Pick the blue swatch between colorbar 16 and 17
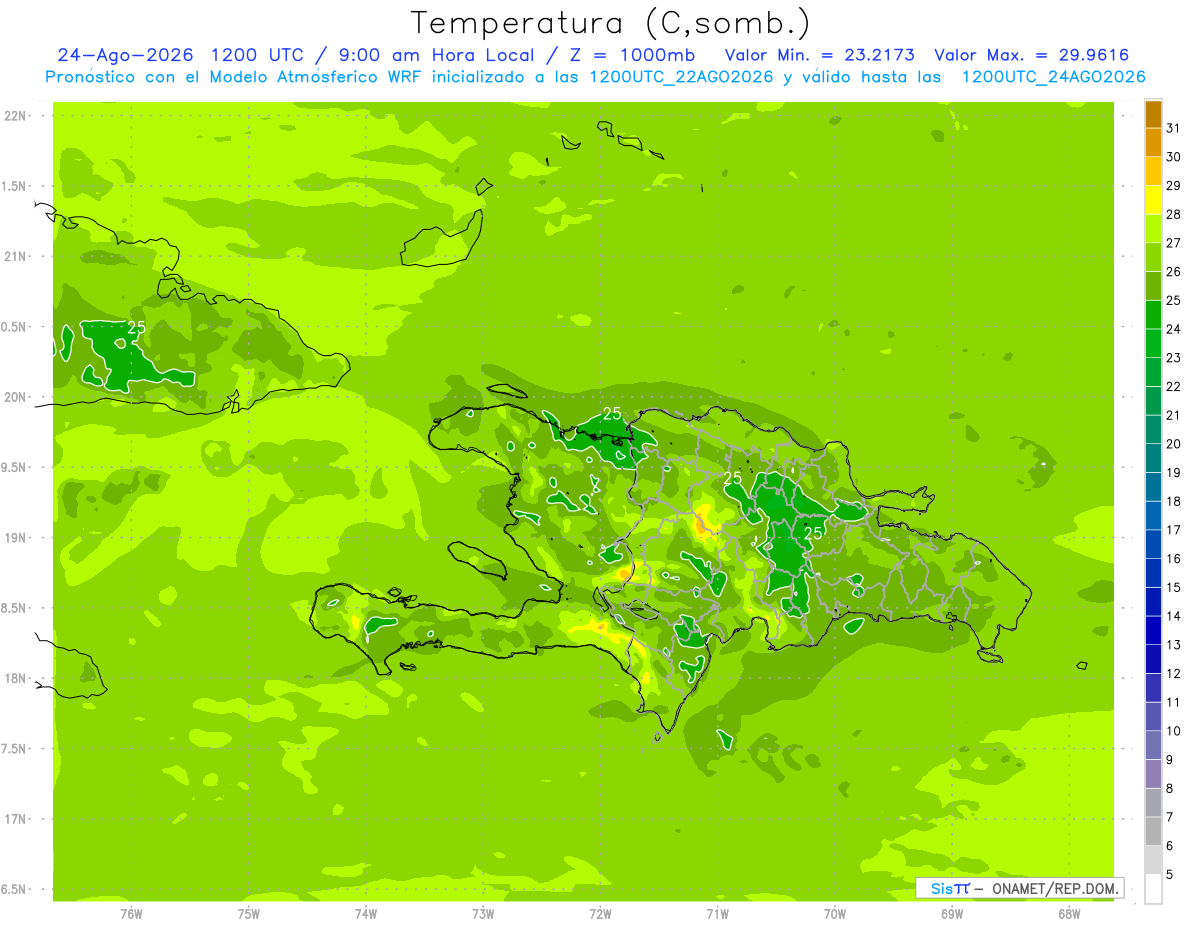 coord(1153,544)
